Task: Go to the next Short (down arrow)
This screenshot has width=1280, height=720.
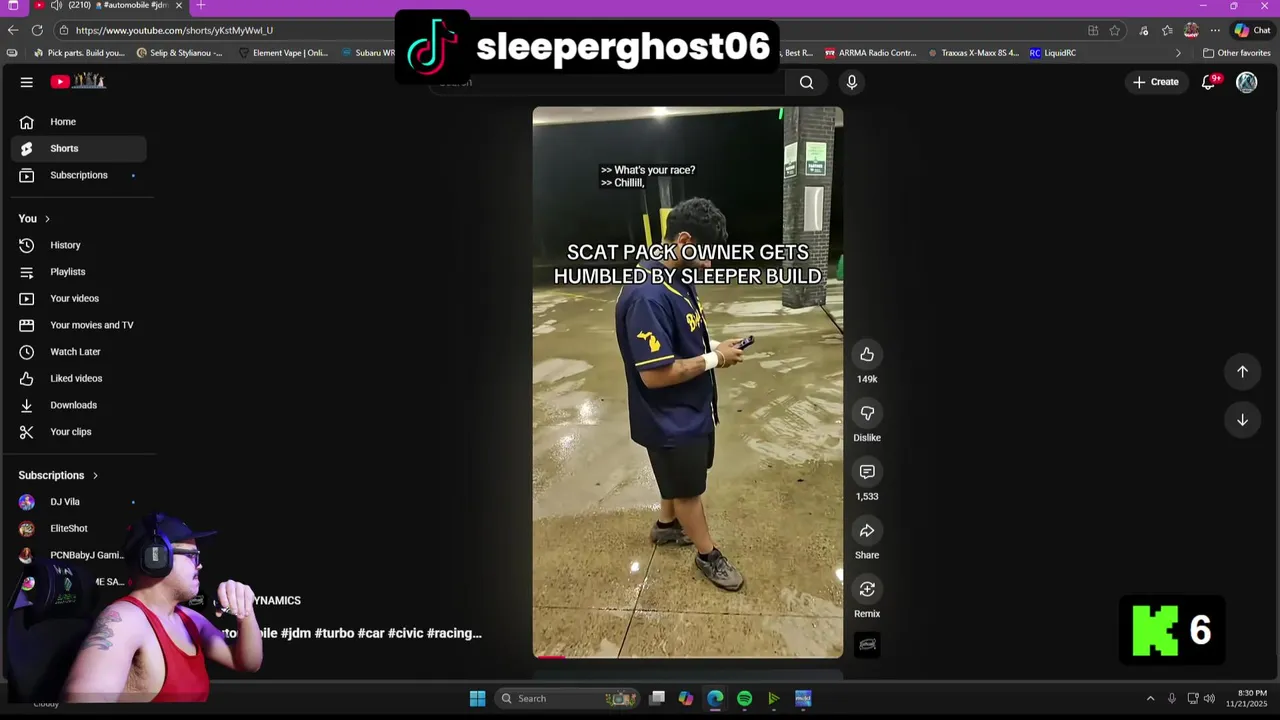Action: (1242, 420)
